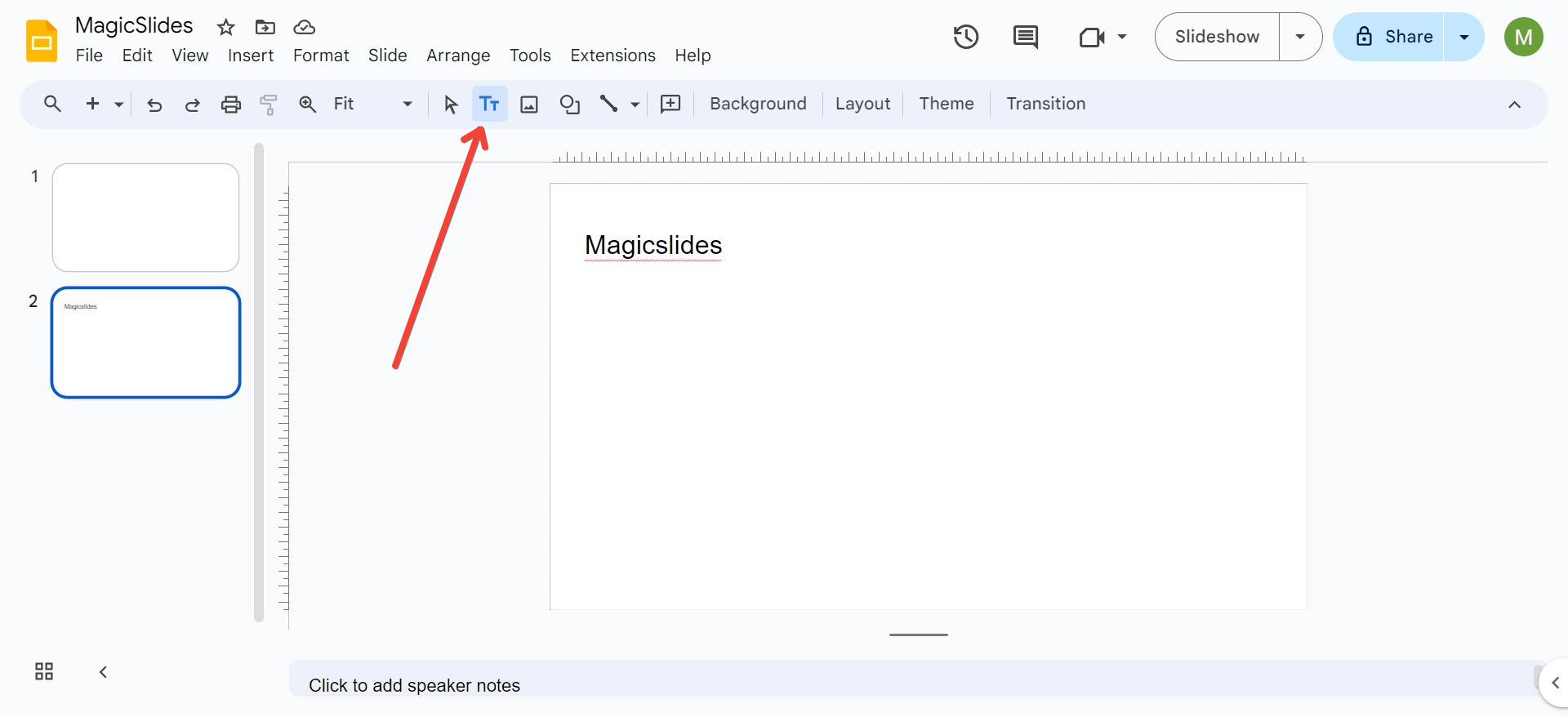Select slide 2 thumbnail

click(x=145, y=342)
